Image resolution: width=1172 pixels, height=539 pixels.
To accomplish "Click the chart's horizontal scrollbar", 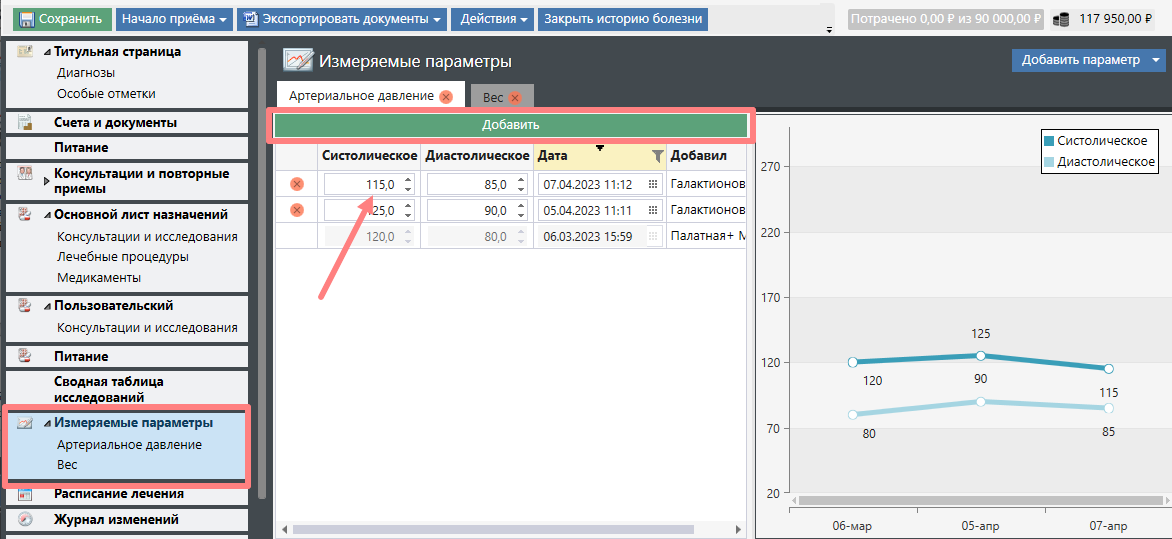I will (975, 500).
